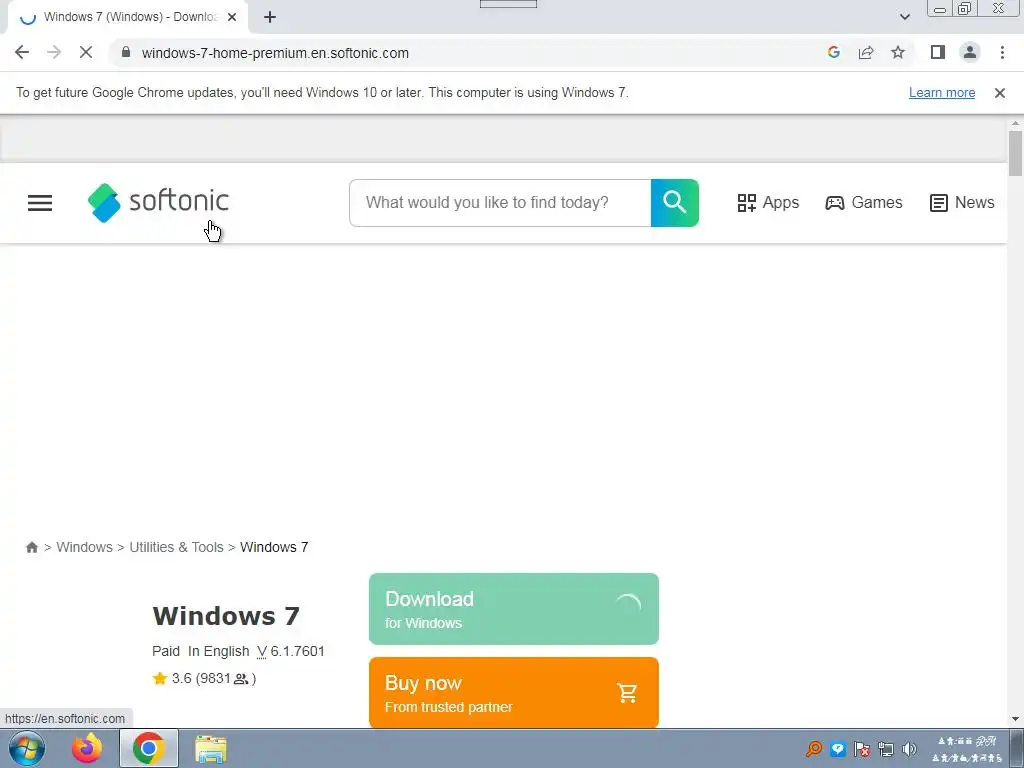Dismiss the Chrome update notification bar
Viewport: 1024px width, 768px height.
pyautogui.click(x=999, y=93)
